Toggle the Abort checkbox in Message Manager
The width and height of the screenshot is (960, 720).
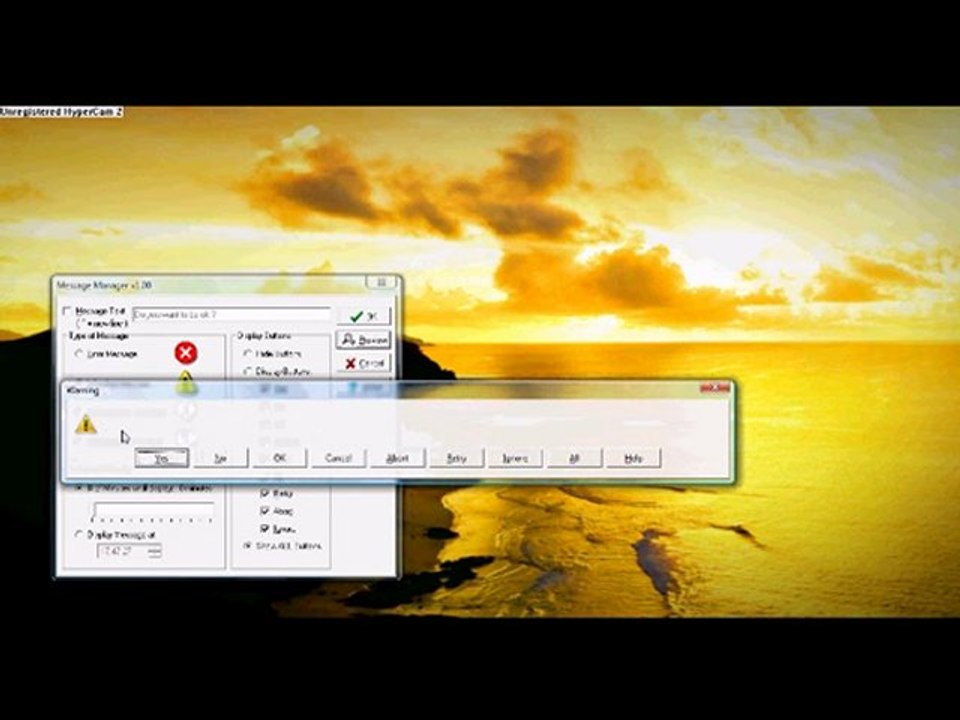tap(265, 511)
